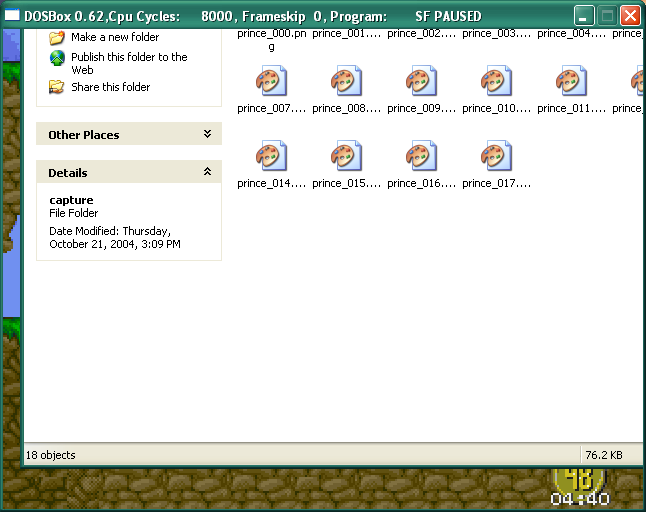Click the Make a new folder icon
The width and height of the screenshot is (646, 512).
pos(57,37)
